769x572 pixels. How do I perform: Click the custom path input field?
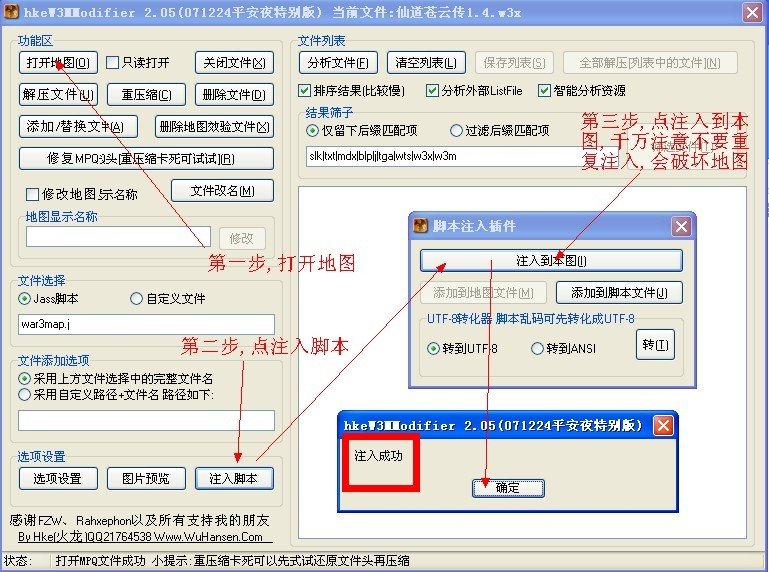pyautogui.click(x=146, y=420)
